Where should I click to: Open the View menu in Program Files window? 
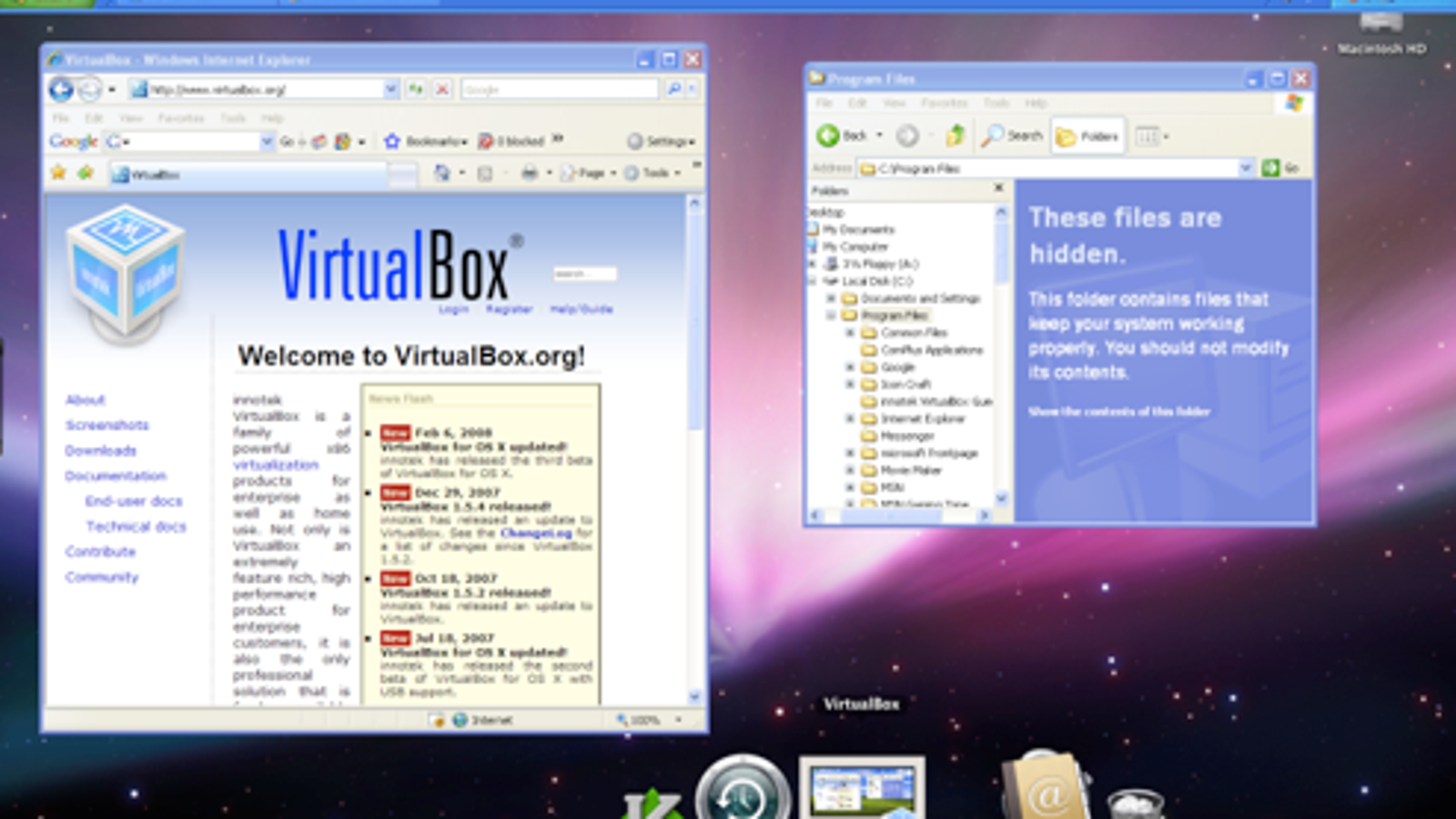click(895, 103)
